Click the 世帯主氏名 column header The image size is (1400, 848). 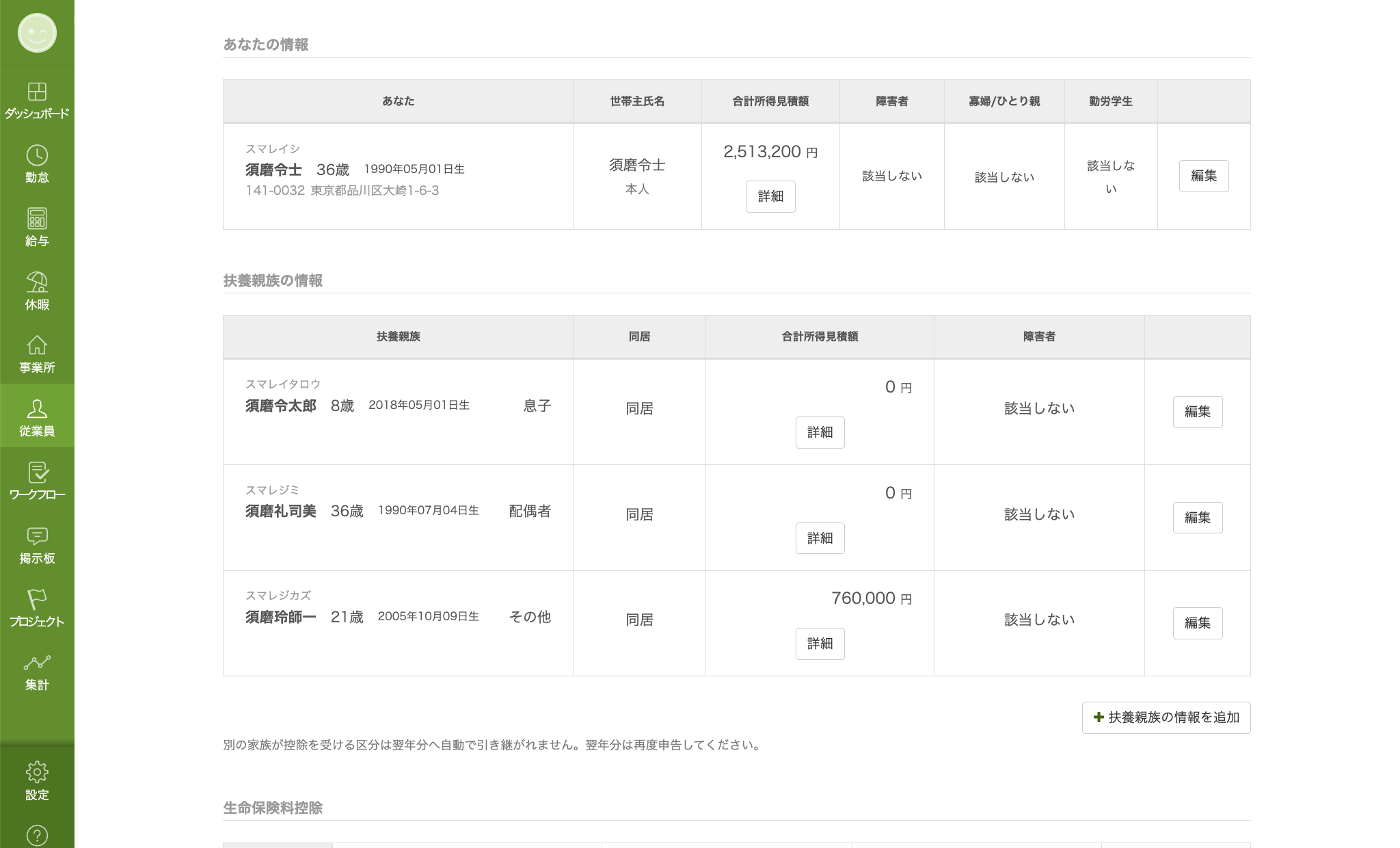(x=637, y=101)
